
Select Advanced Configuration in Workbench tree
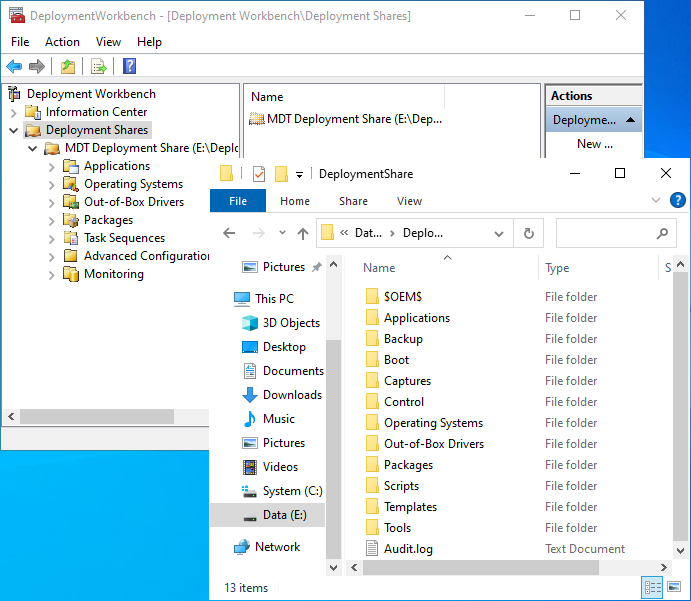pos(146,256)
